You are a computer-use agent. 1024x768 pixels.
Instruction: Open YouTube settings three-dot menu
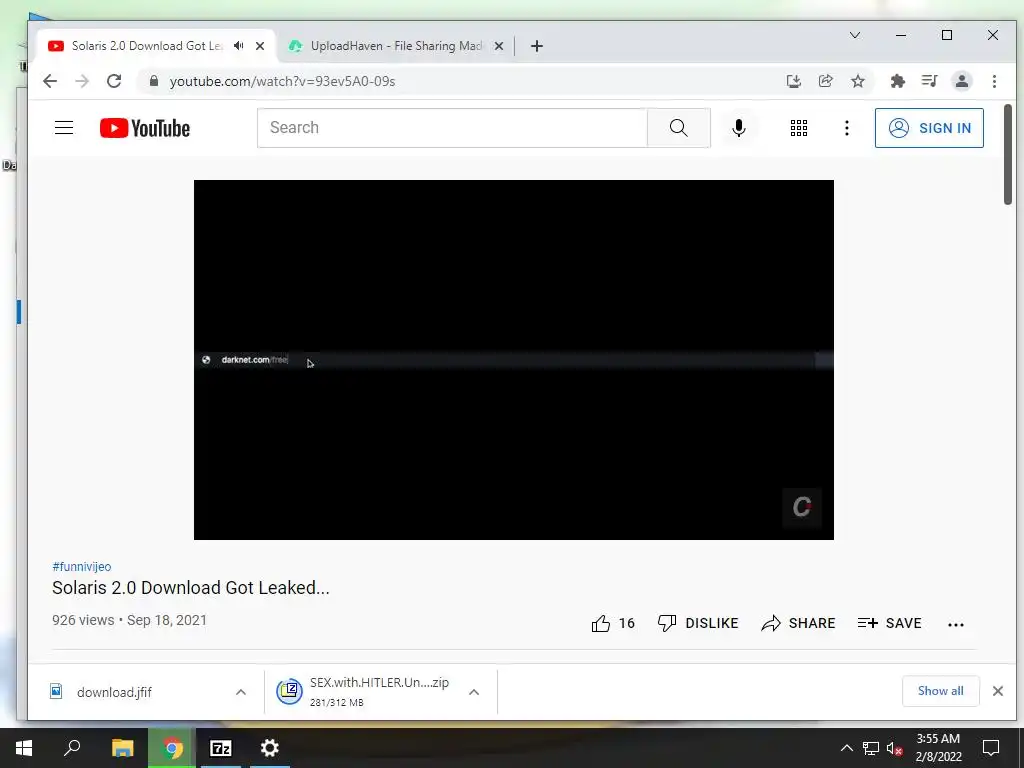pos(847,128)
